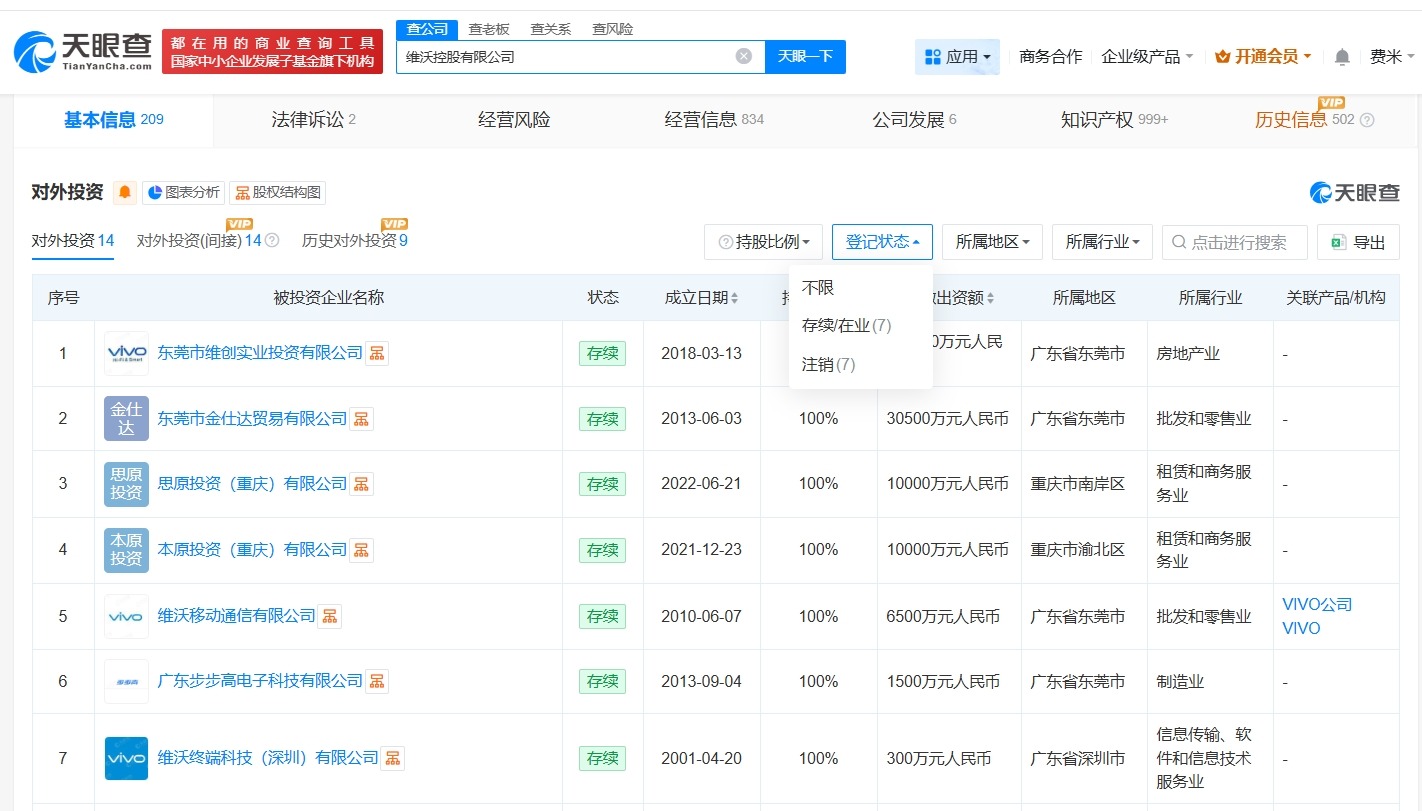Open the 所属行业 industry dropdown
Screen dimensions: 1422x811
pos(1101,241)
